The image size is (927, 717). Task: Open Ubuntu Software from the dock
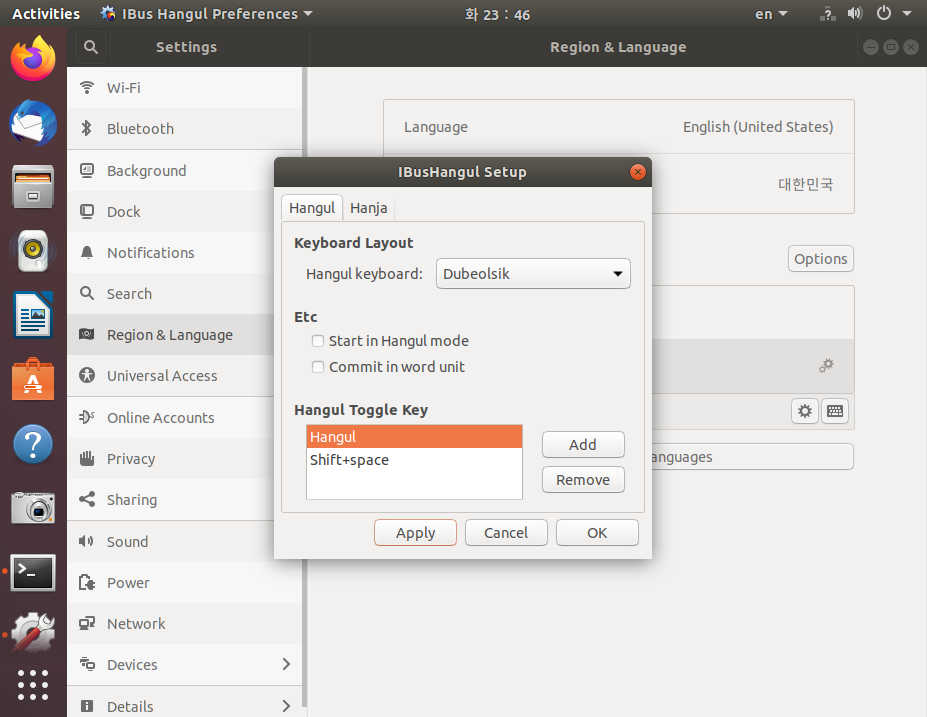coord(33,379)
